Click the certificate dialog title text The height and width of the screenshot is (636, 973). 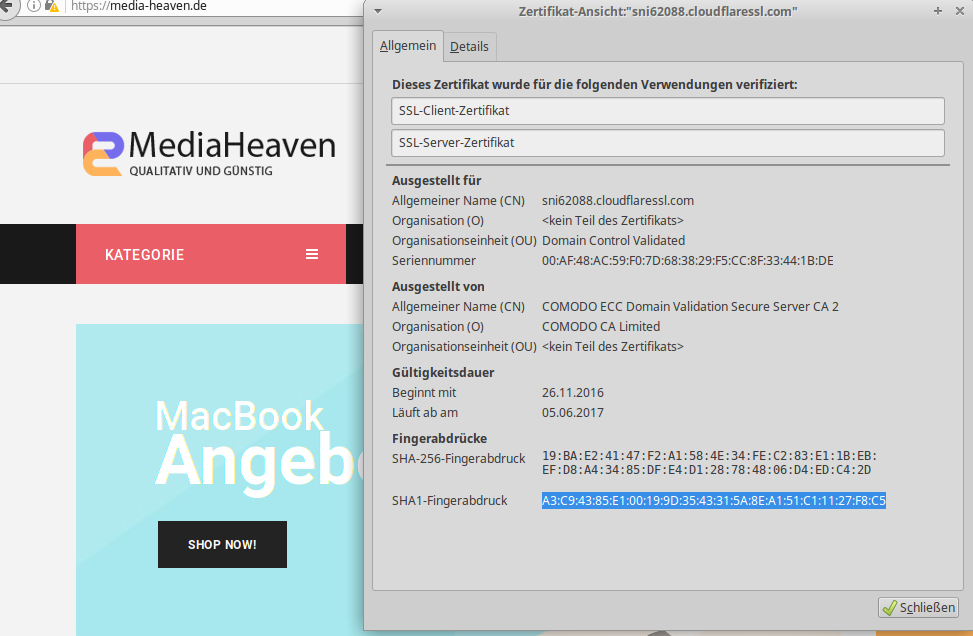click(658, 11)
